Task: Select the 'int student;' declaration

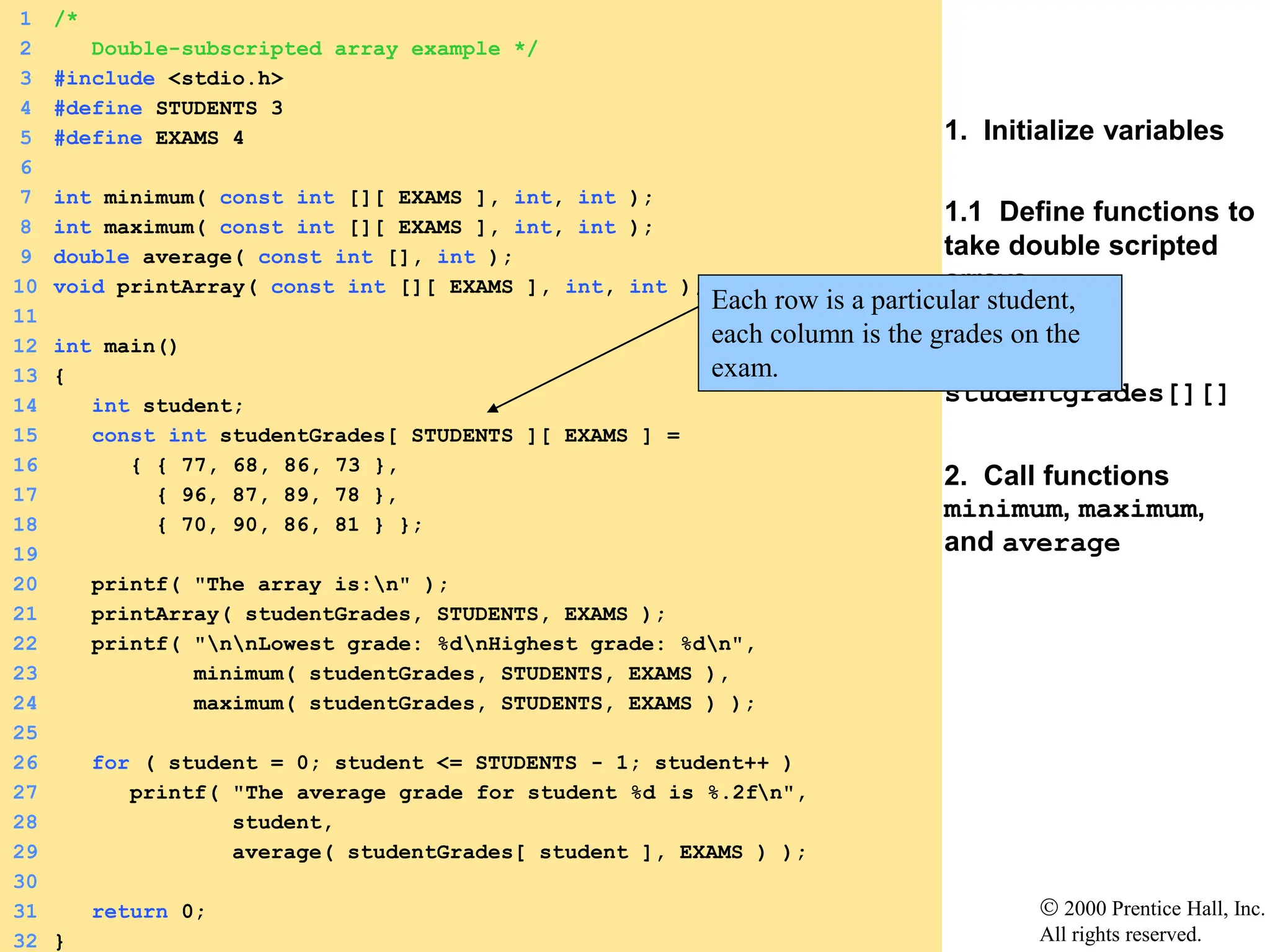Action: tap(167, 406)
